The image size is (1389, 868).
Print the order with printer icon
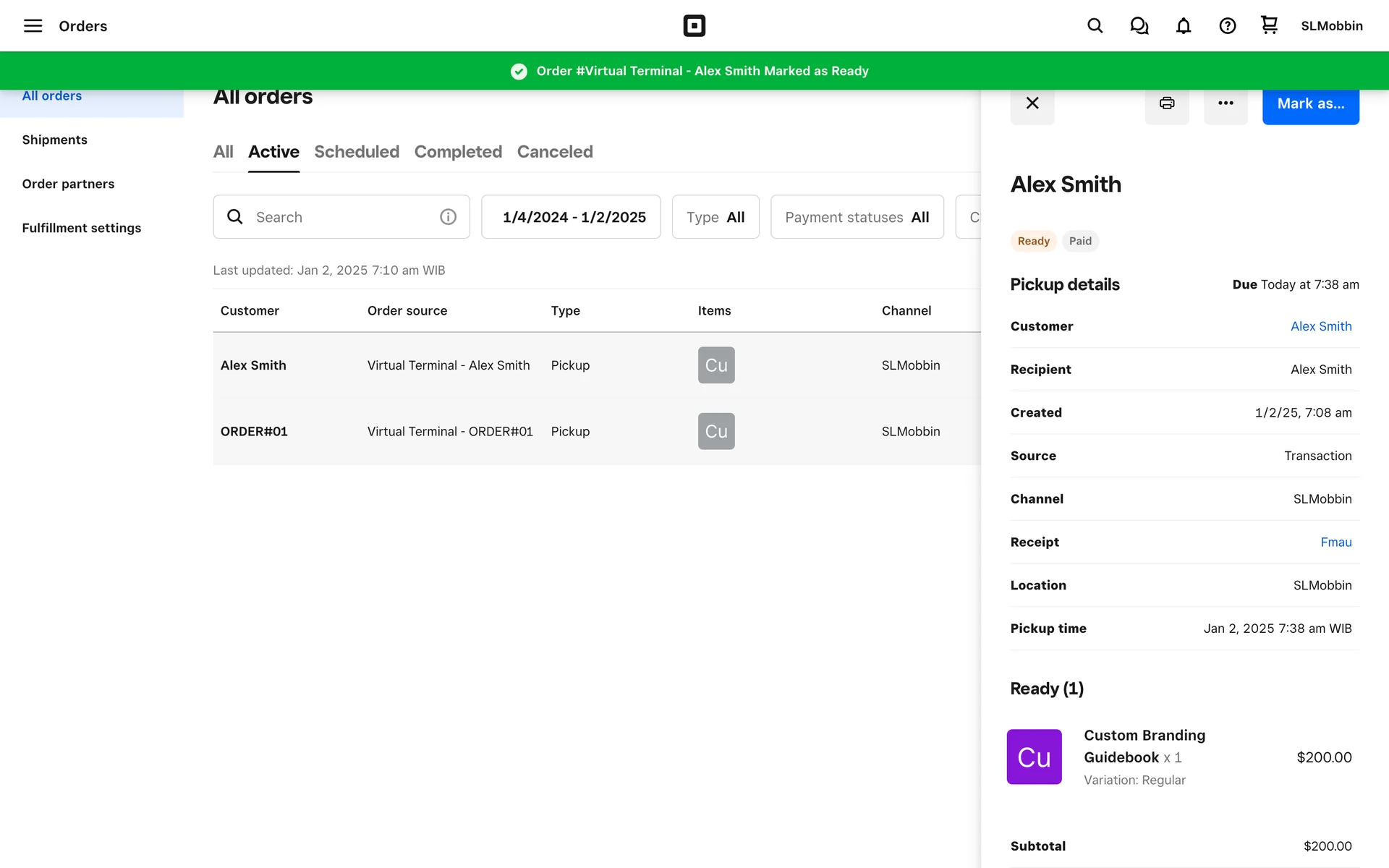point(1166,103)
